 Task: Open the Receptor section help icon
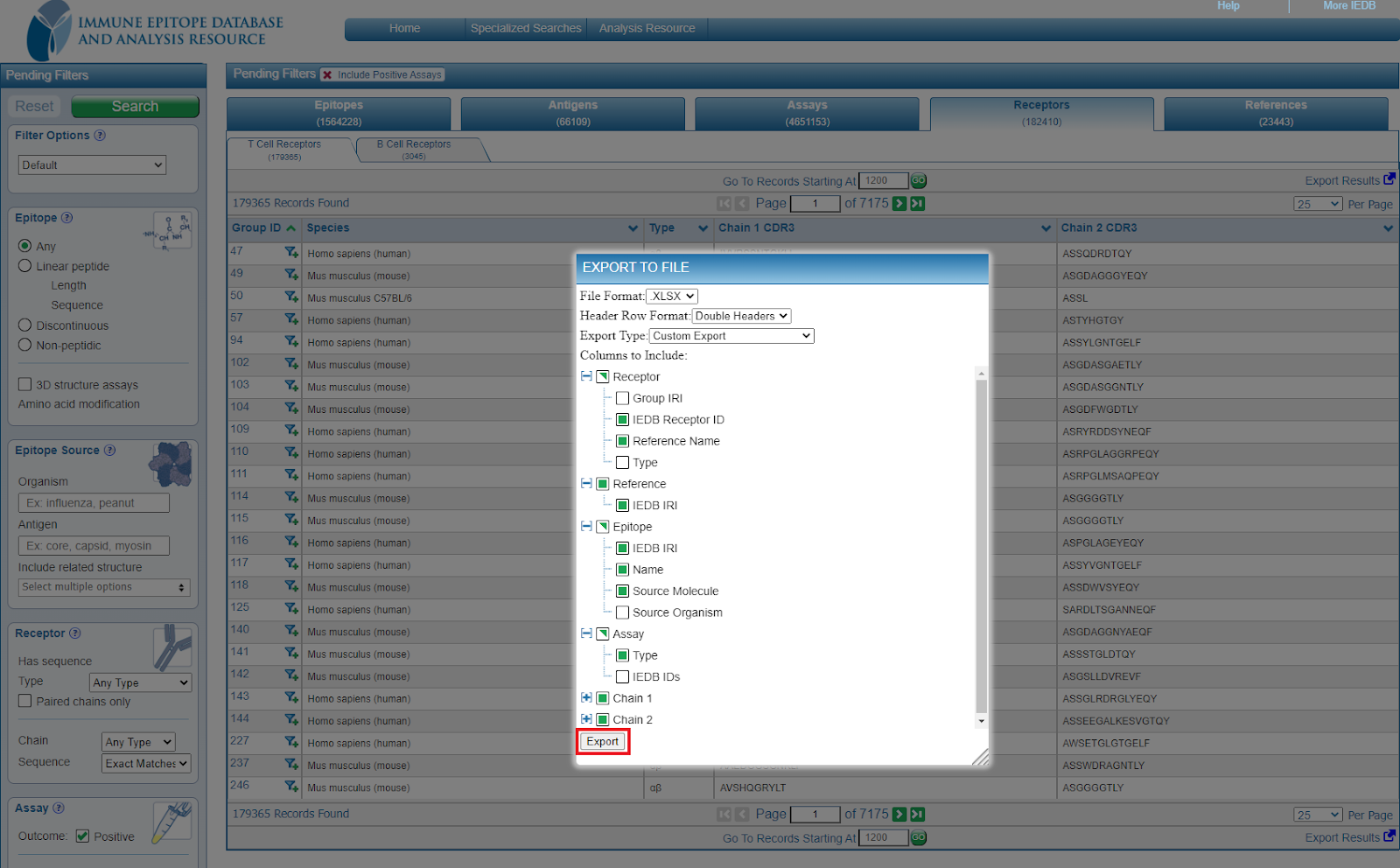pyautogui.click(x=74, y=633)
